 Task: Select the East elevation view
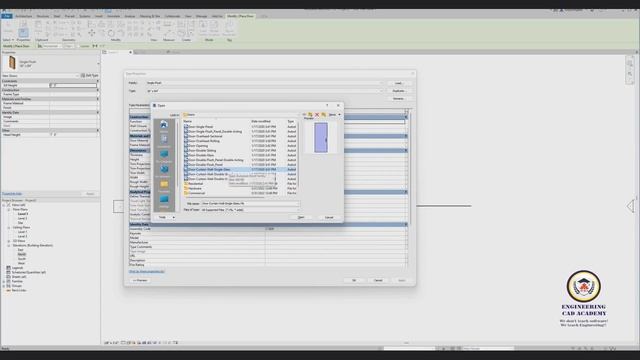pos(20,250)
